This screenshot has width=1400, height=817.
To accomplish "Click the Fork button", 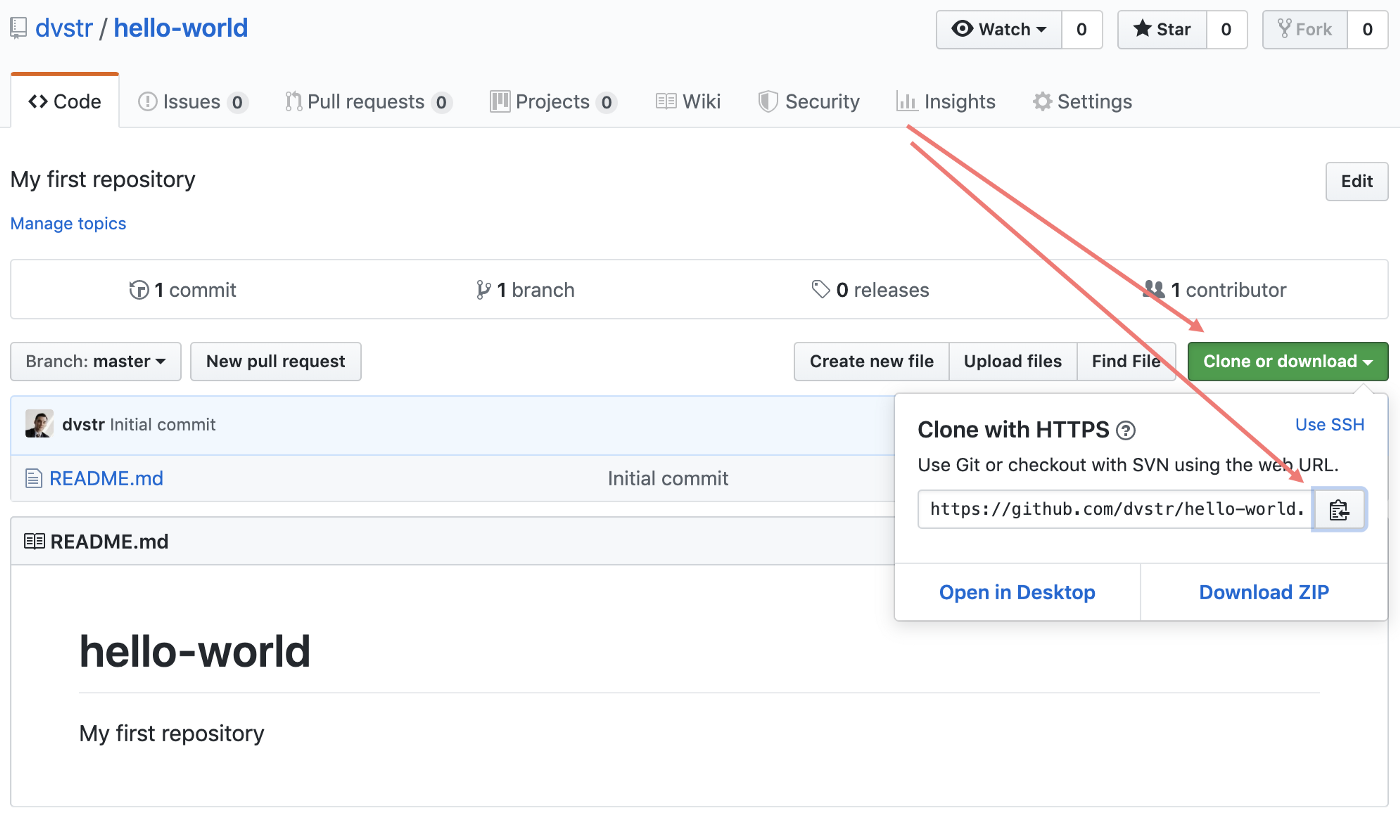I will [x=1305, y=29].
